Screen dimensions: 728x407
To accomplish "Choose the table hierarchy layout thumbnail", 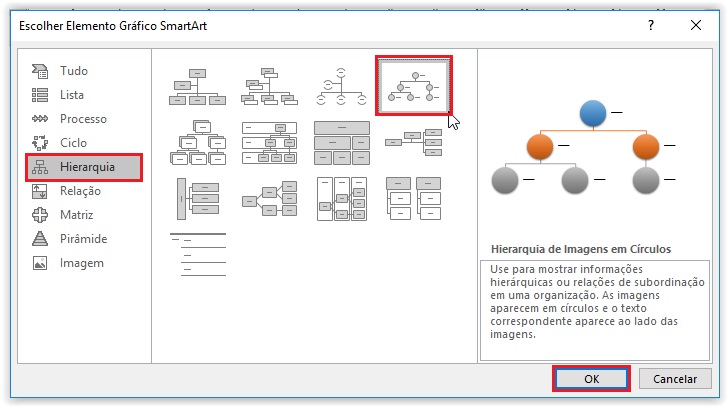I will 342,143.
